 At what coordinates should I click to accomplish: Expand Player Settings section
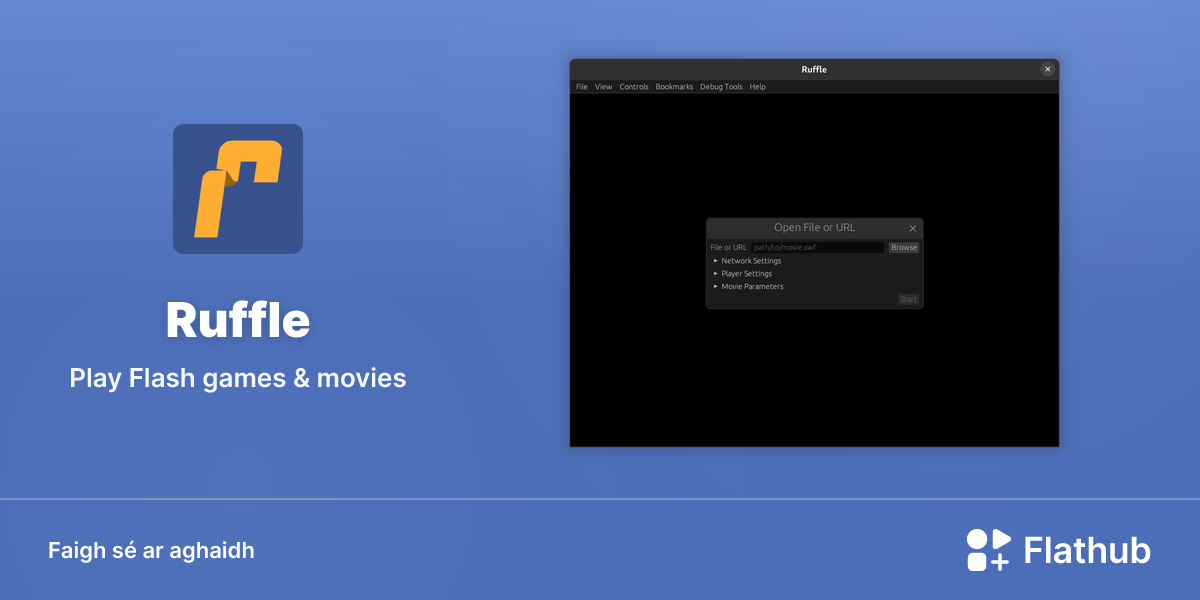[x=742, y=274]
